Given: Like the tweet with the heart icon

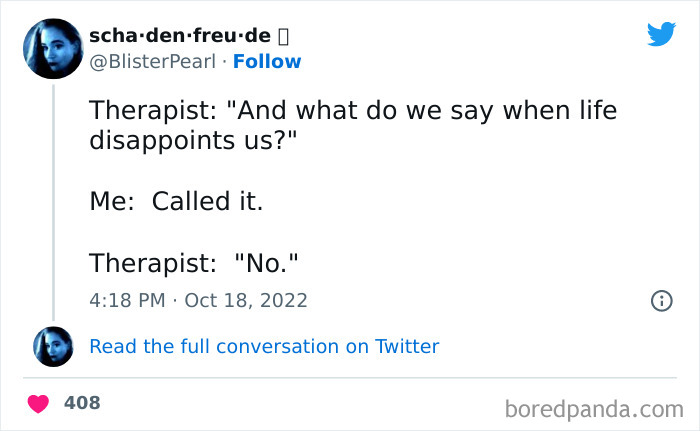Looking at the screenshot, I should tap(39, 403).
